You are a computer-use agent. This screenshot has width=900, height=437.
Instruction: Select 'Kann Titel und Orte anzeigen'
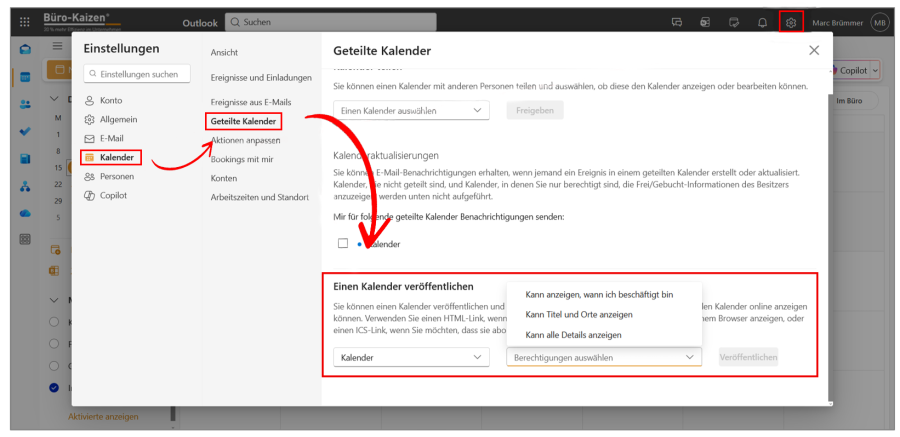(x=579, y=315)
